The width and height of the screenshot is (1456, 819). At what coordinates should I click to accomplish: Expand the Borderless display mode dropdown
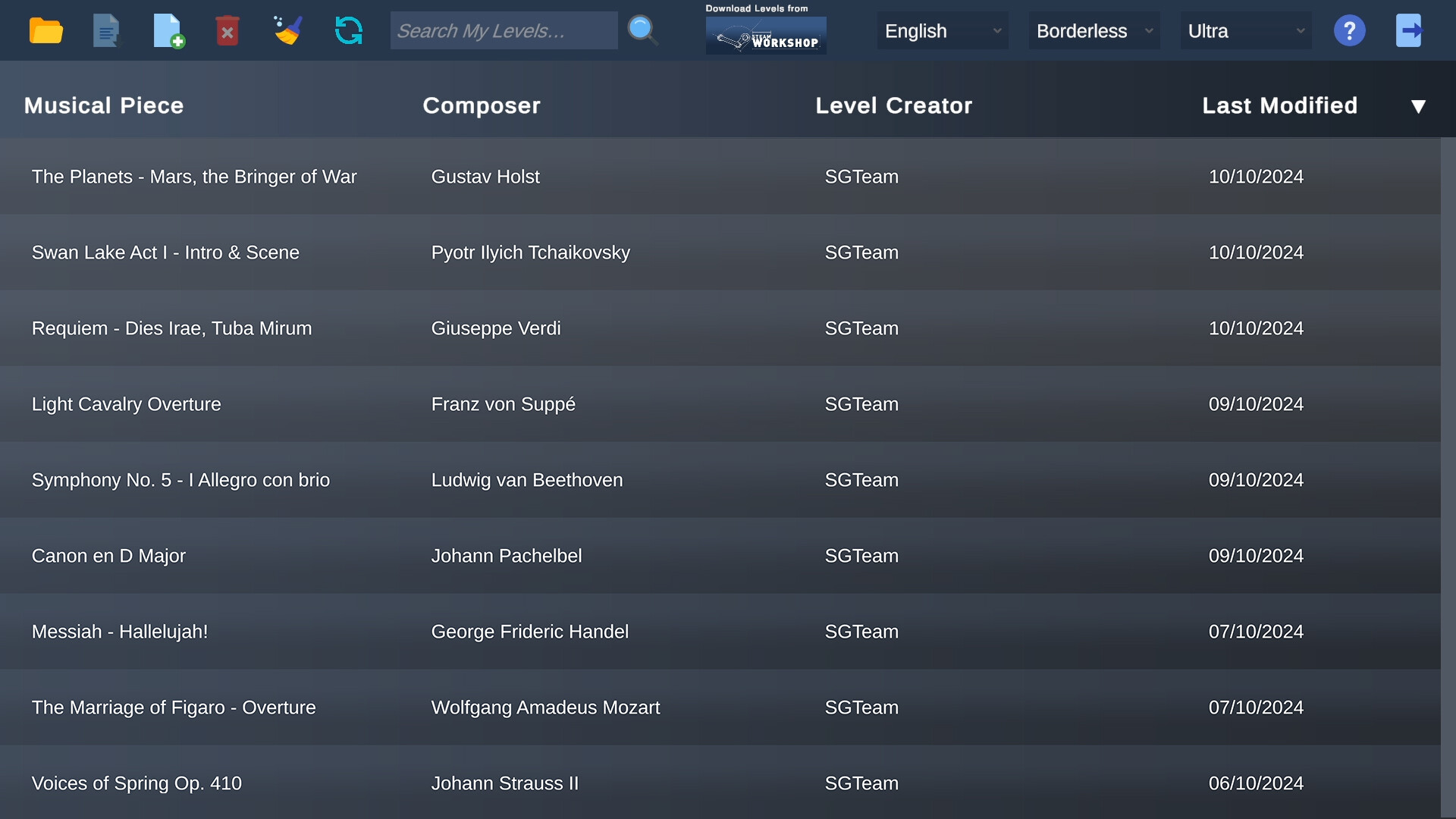(x=1094, y=30)
